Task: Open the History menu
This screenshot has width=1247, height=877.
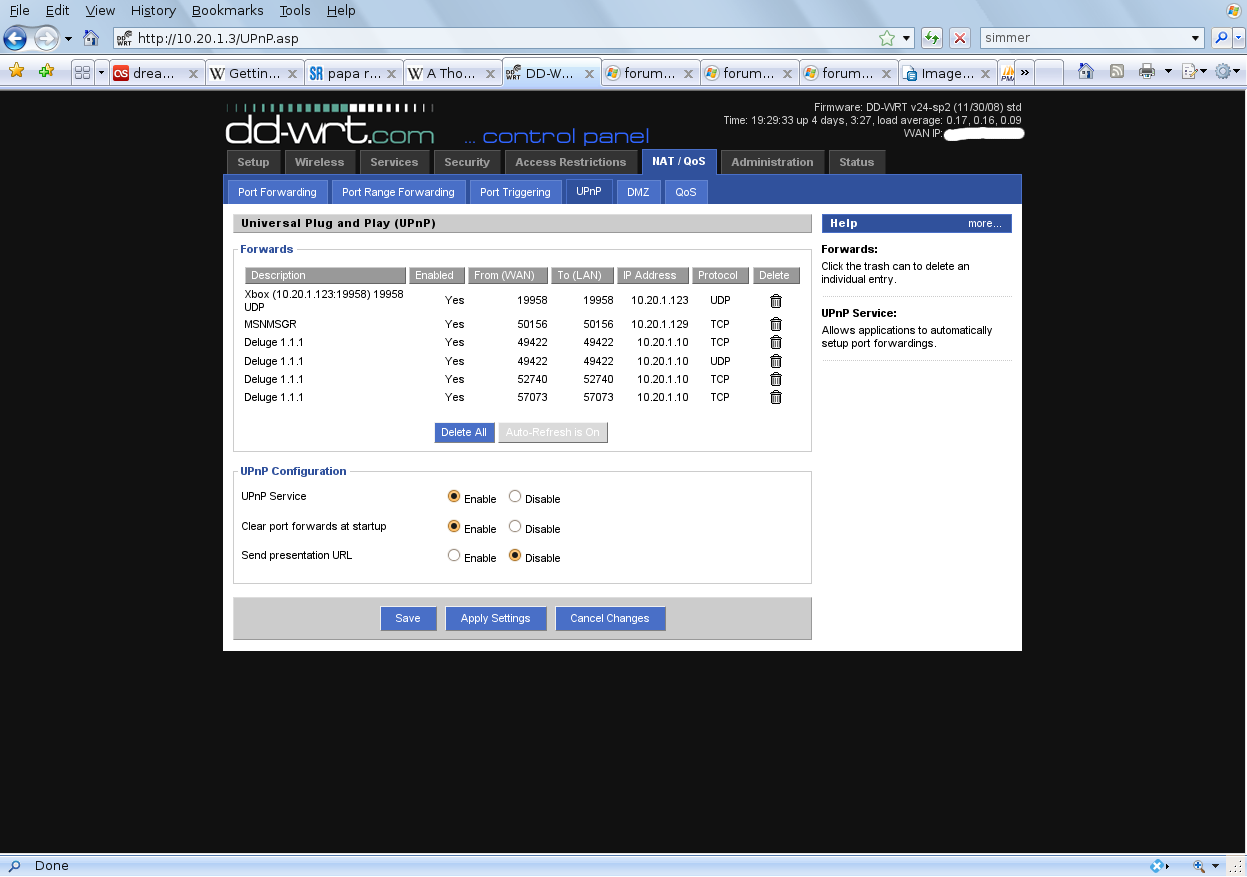Action: pyautogui.click(x=153, y=10)
